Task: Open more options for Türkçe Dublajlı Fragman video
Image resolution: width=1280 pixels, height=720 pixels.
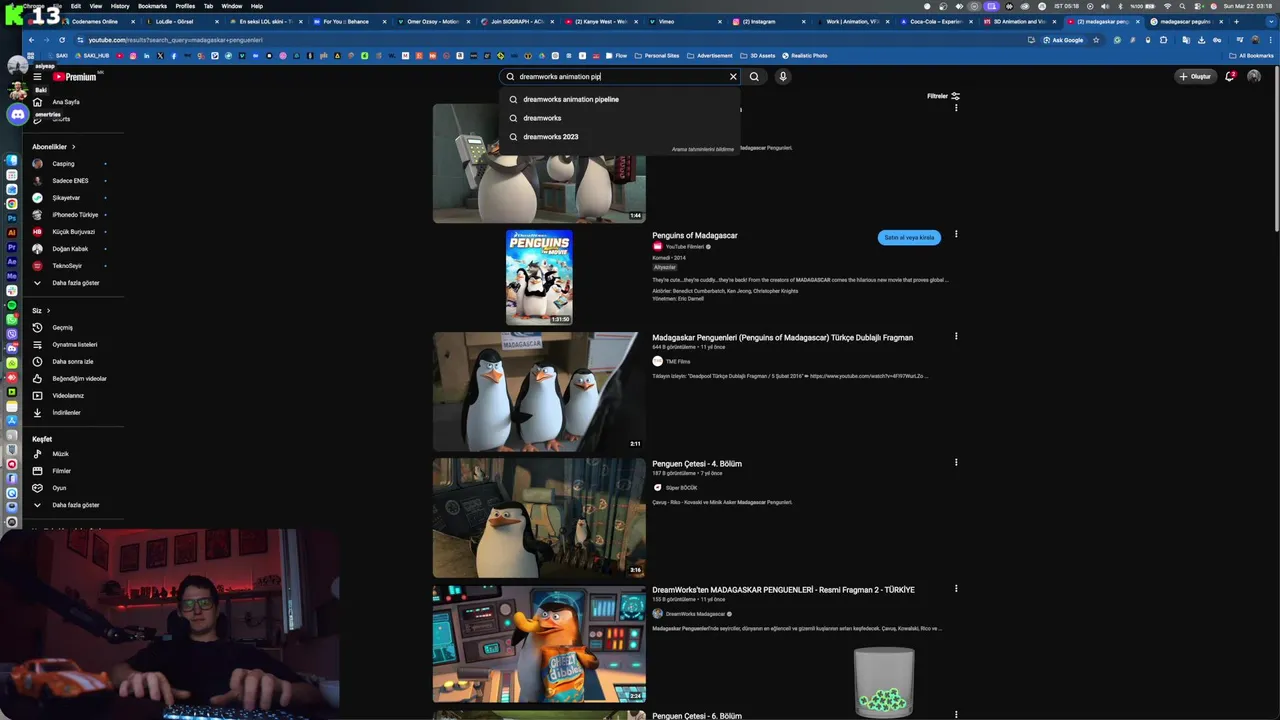Action: [956, 336]
